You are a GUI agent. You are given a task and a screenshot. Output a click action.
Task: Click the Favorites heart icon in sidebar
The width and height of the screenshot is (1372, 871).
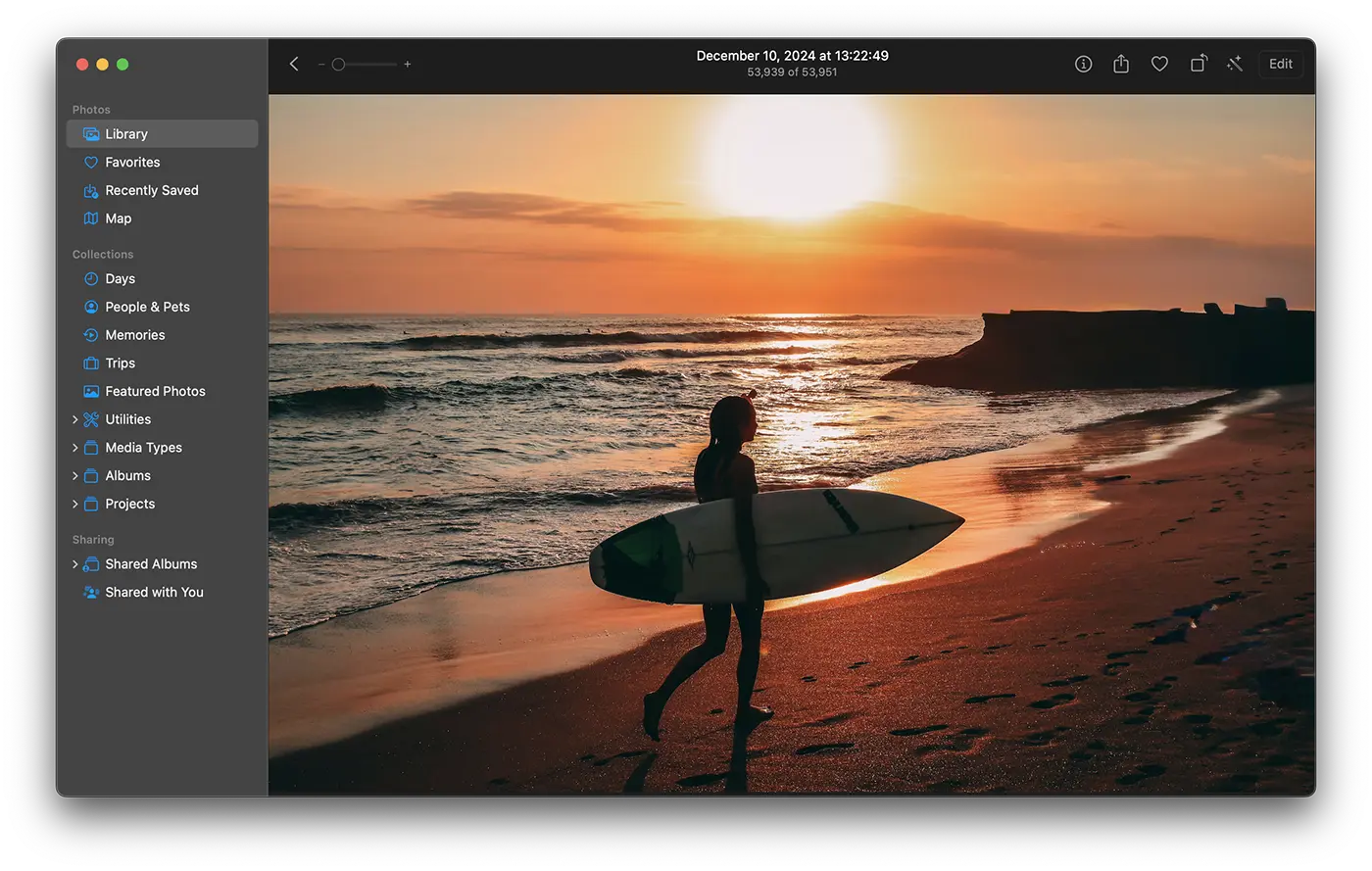pos(91,163)
